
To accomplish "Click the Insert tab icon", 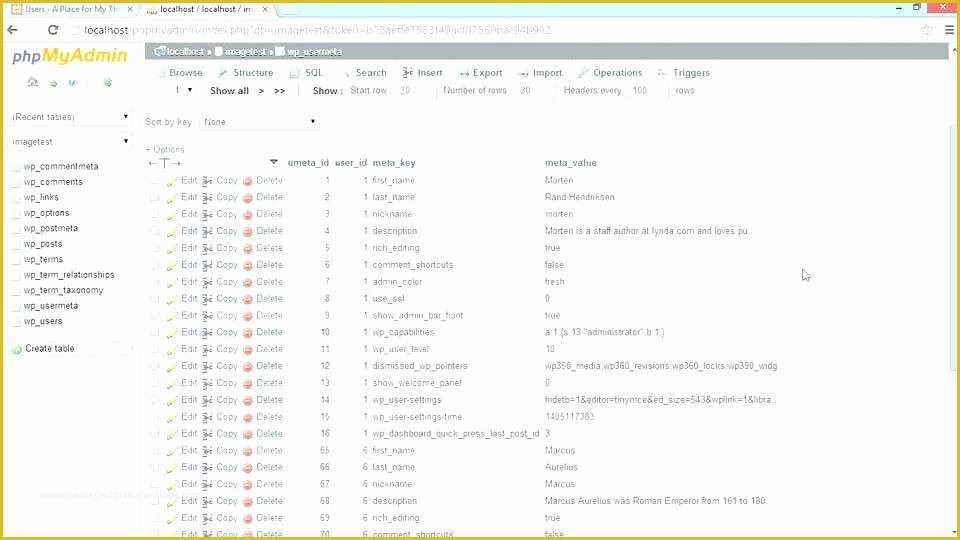I will (407, 72).
